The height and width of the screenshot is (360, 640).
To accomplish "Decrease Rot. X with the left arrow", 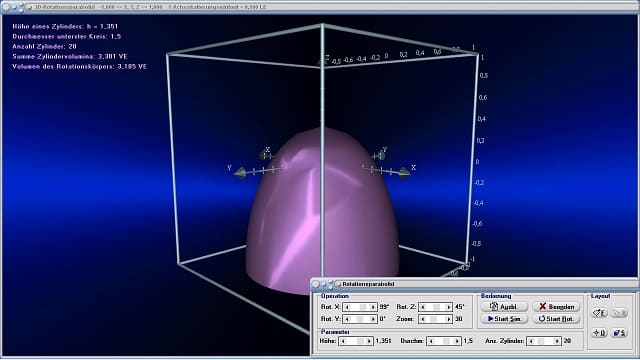I will (347, 307).
